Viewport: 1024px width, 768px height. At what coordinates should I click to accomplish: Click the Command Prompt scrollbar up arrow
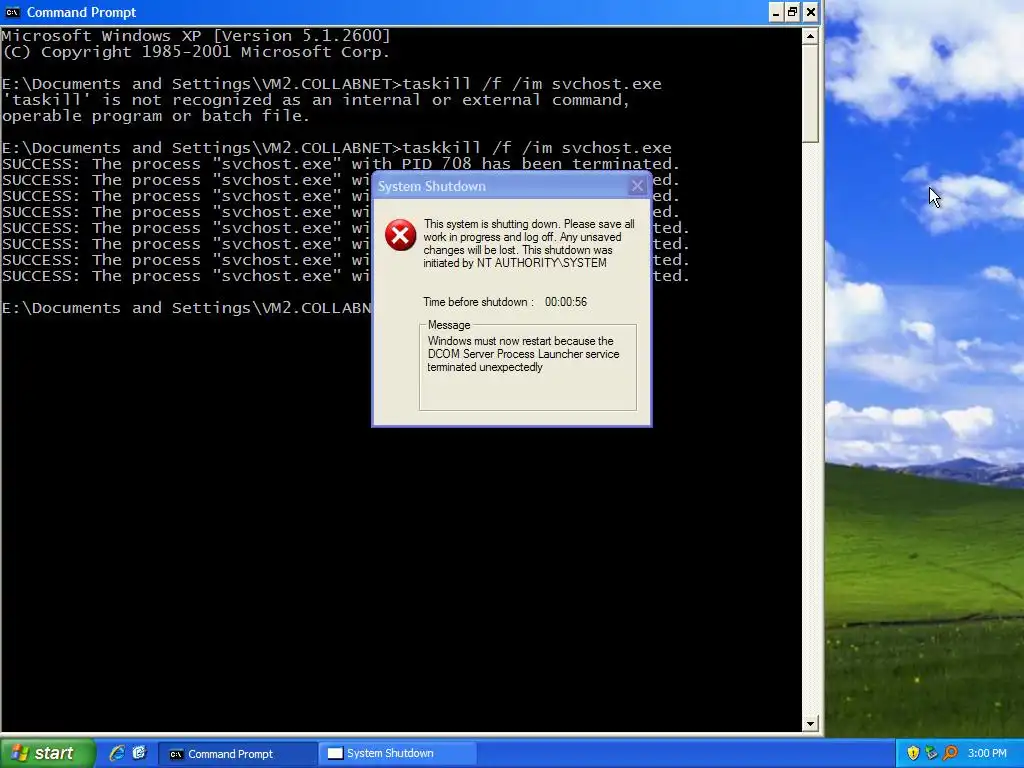tap(810, 36)
